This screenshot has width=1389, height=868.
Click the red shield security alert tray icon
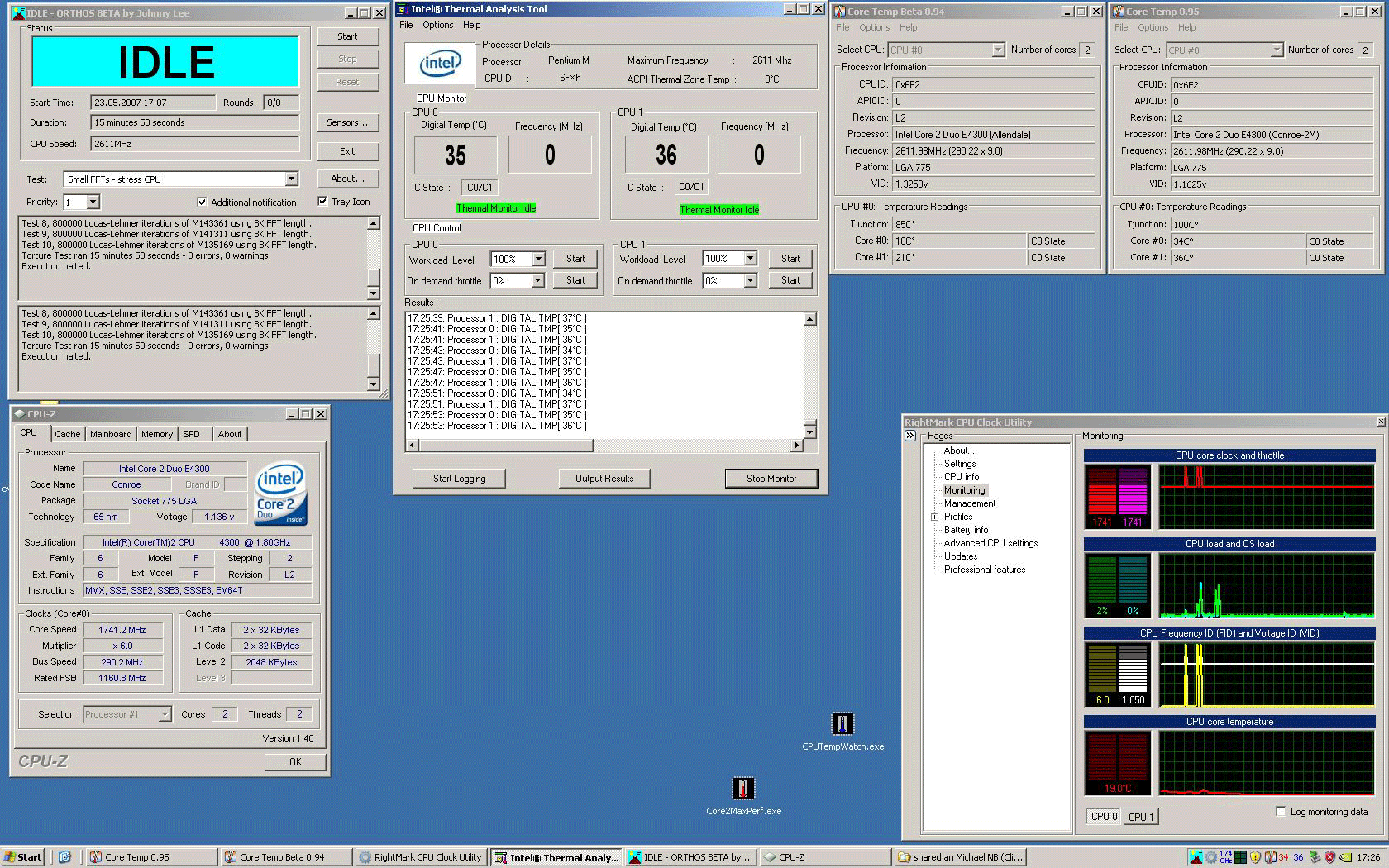pos(1329,857)
